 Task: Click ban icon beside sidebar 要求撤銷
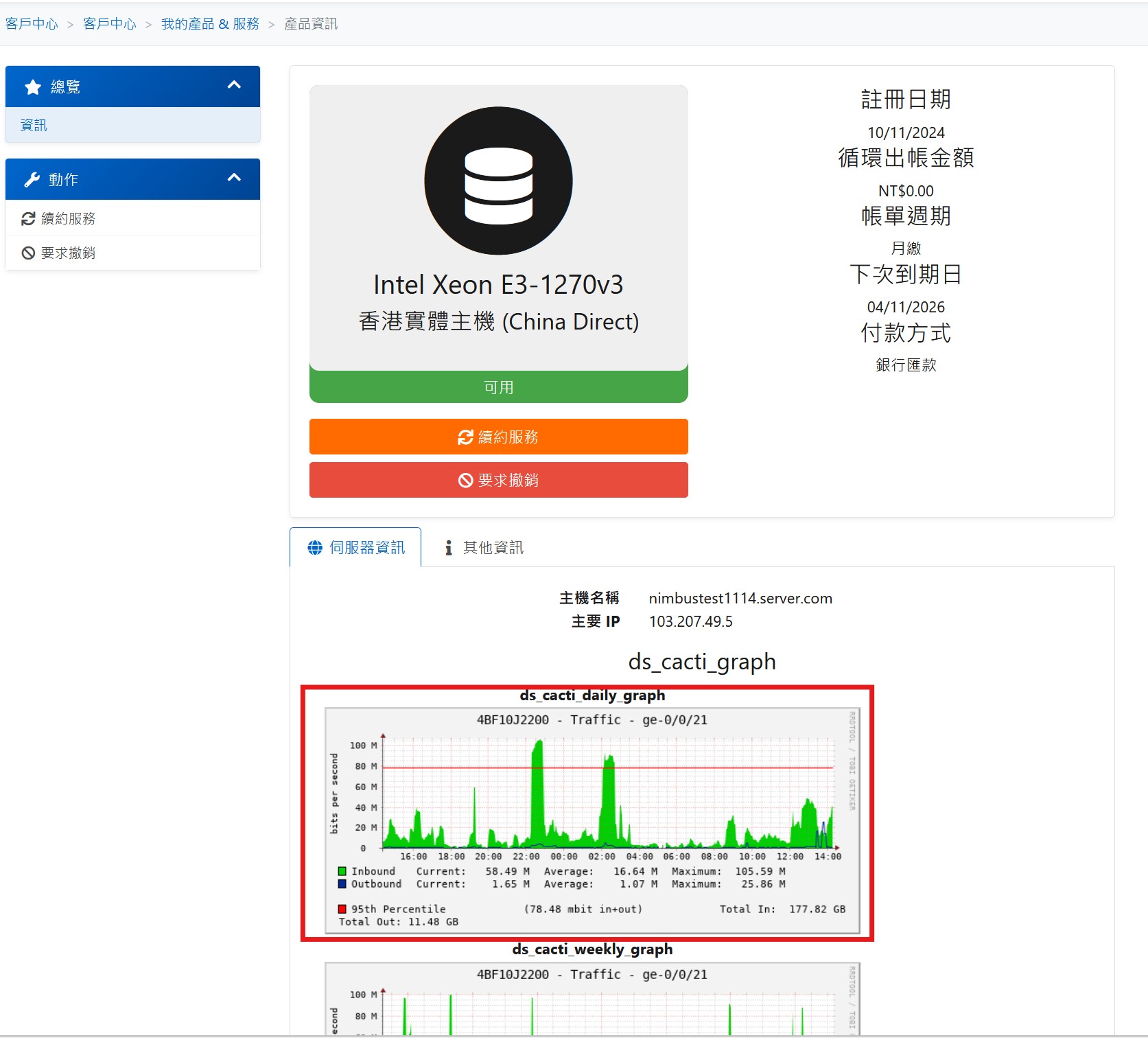click(x=27, y=252)
